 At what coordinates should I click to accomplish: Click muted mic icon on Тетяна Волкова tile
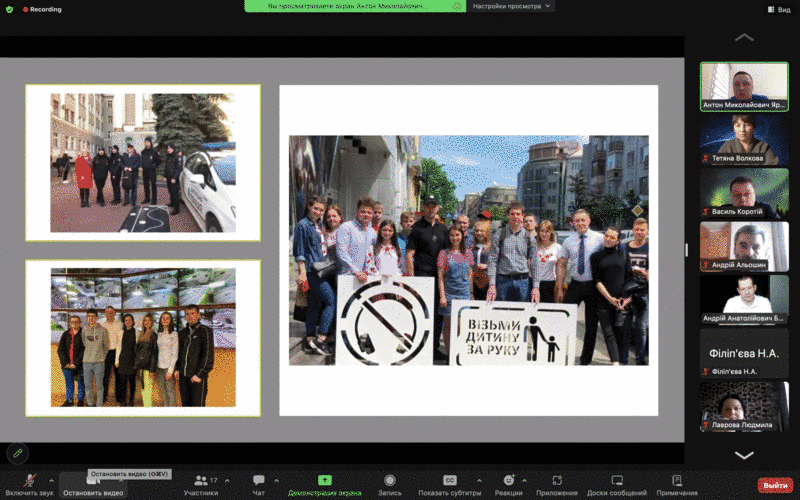click(x=706, y=159)
